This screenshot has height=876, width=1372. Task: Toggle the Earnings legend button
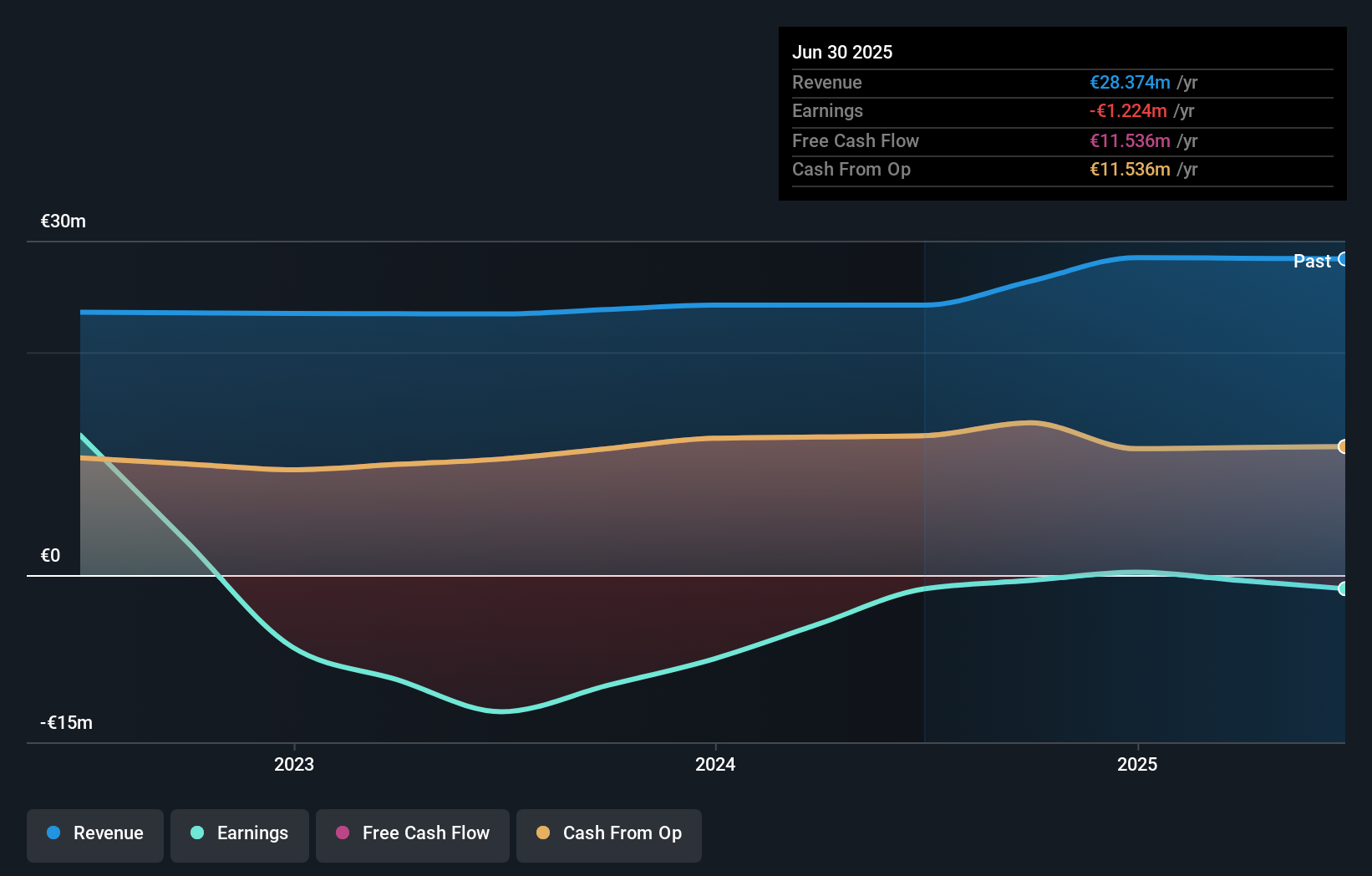click(240, 835)
